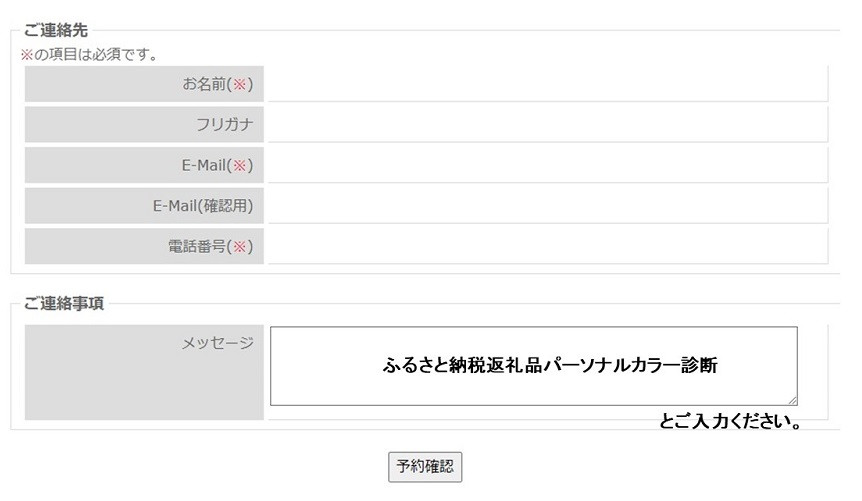Image resolution: width=862 pixels, height=501 pixels.
Task: Click the message textarea resize handle
Action: pyautogui.click(x=792, y=401)
